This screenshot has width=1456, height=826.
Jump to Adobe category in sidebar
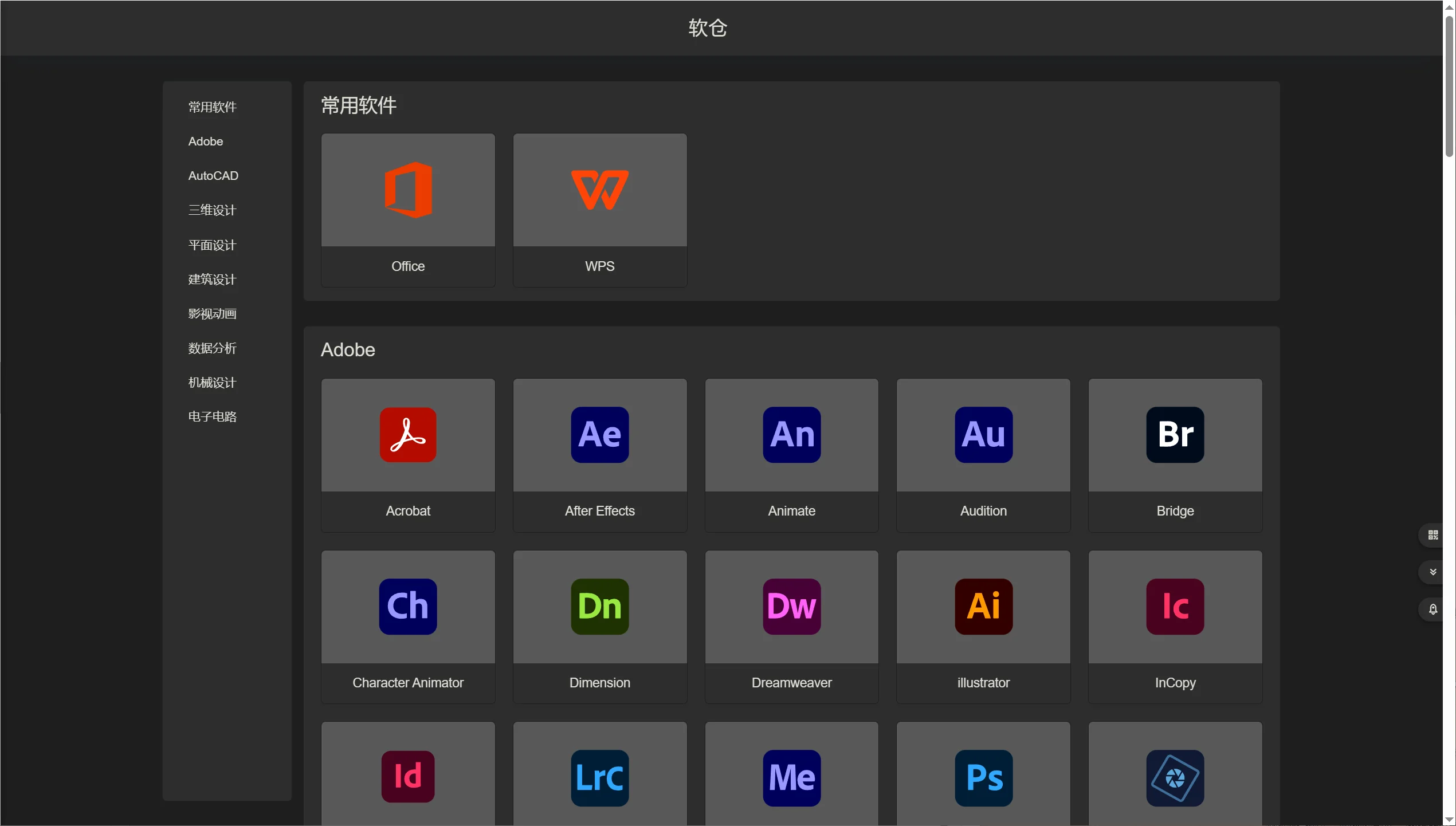pyautogui.click(x=206, y=141)
